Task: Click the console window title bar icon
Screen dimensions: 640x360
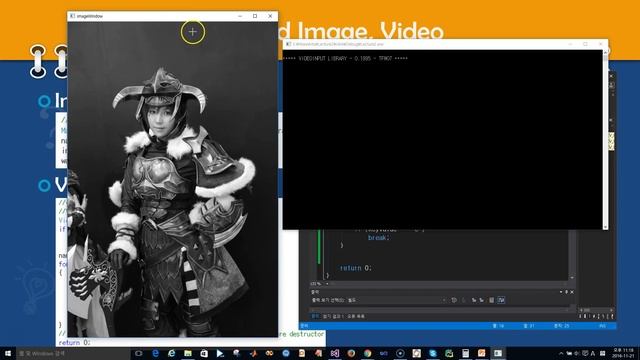Action: (288, 44)
